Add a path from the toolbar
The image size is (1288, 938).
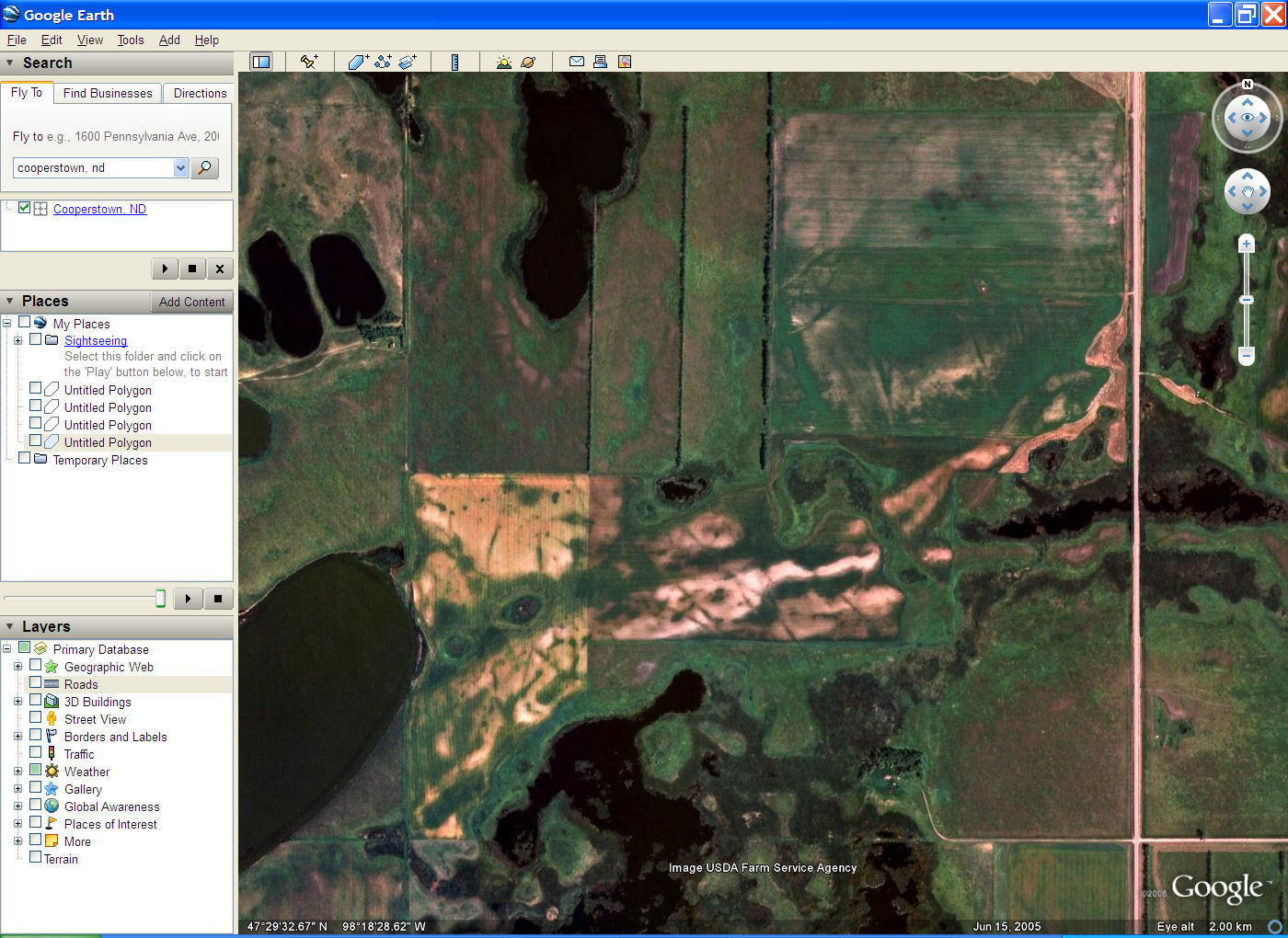tap(384, 62)
